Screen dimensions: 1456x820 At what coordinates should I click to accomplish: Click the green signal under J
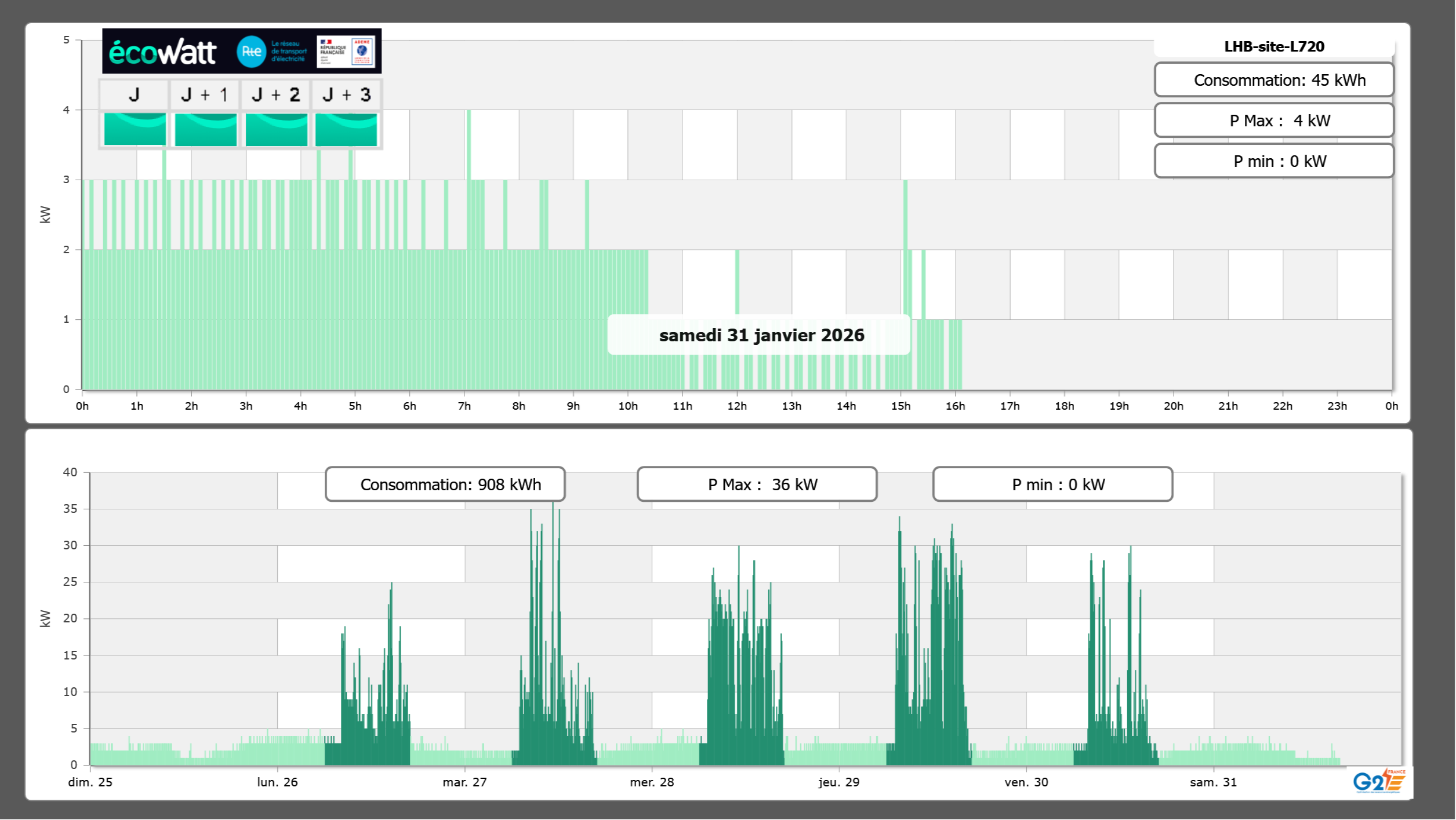[135, 129]
